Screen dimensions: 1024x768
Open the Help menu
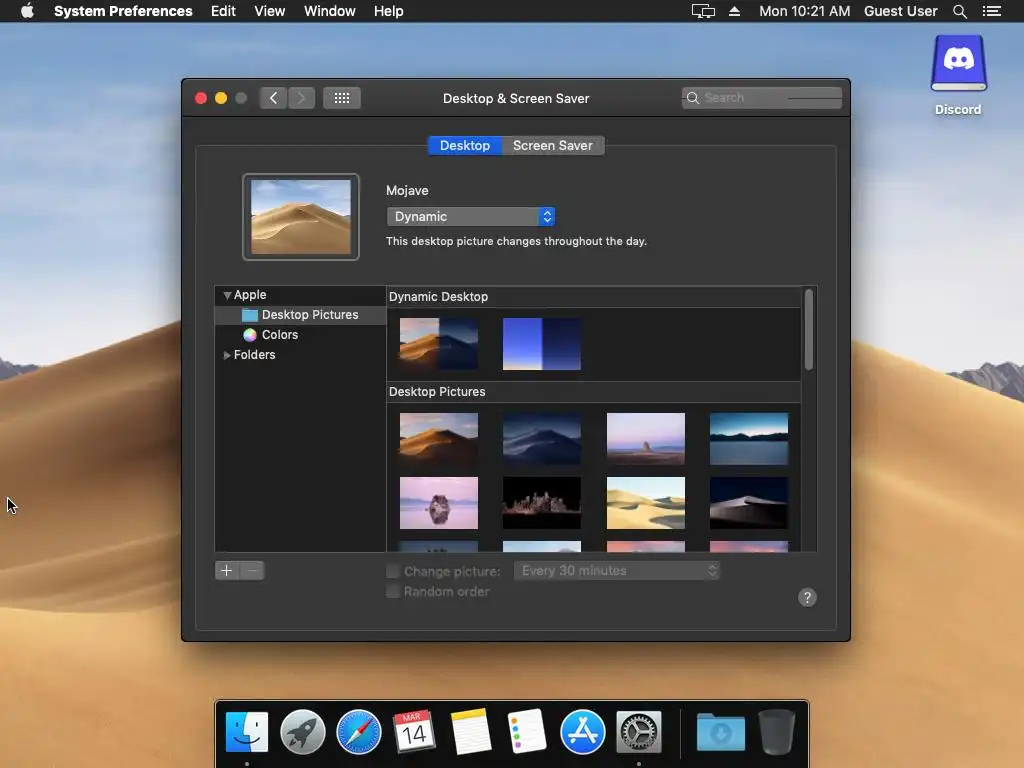point(388,11)
